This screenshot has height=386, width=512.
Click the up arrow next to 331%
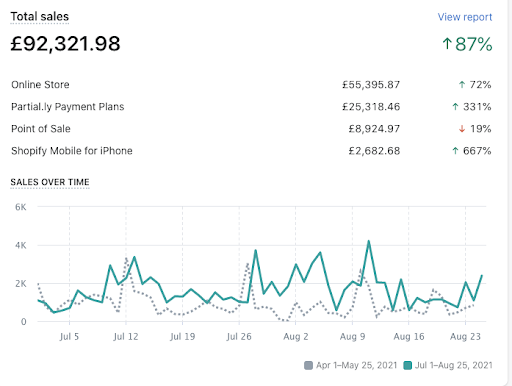455,107
